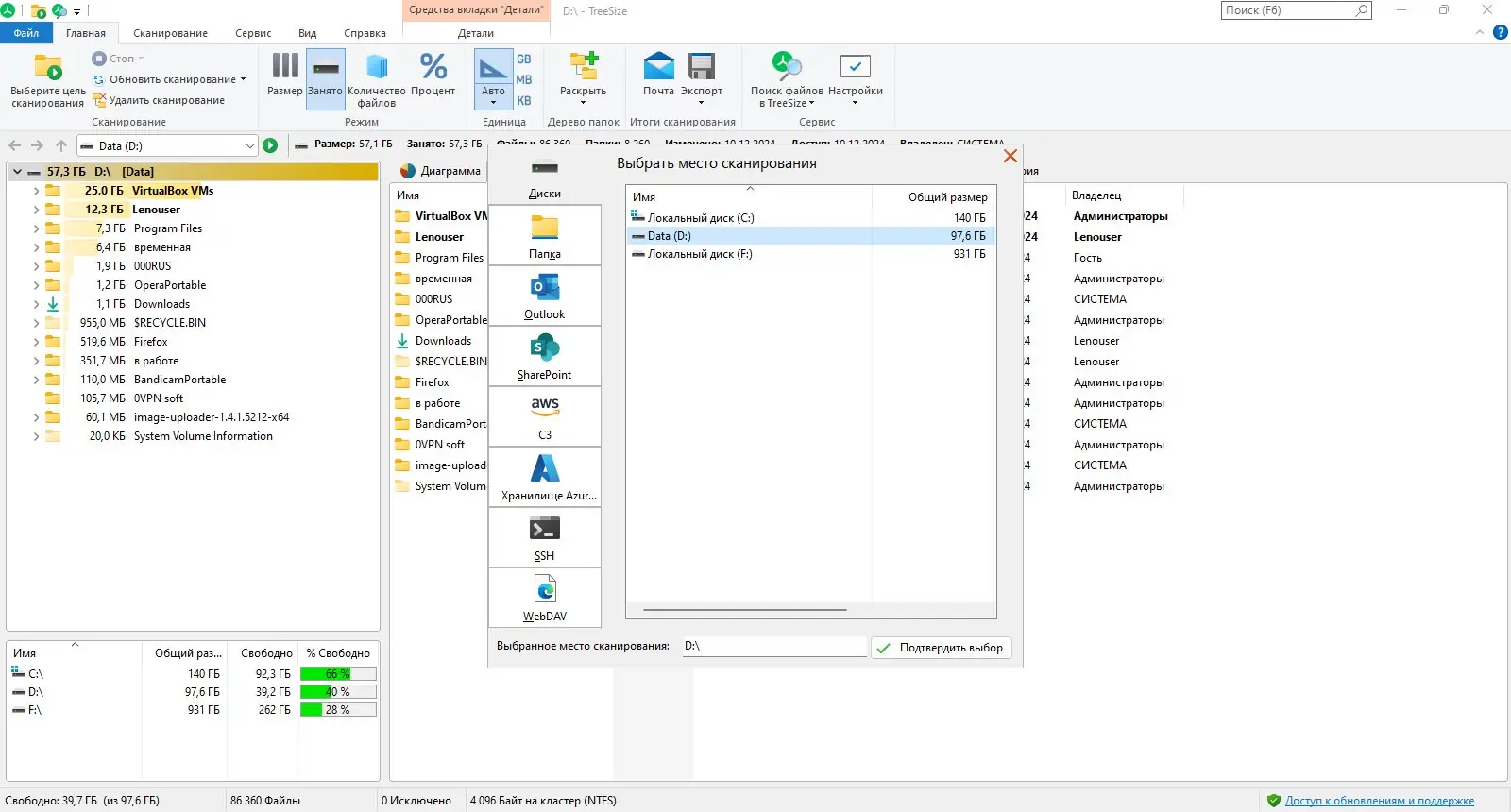This screenshot has height=812, width=1511.
Task: Open the ribbon help question-mark icon
Action: click(x=1500, y=33)
